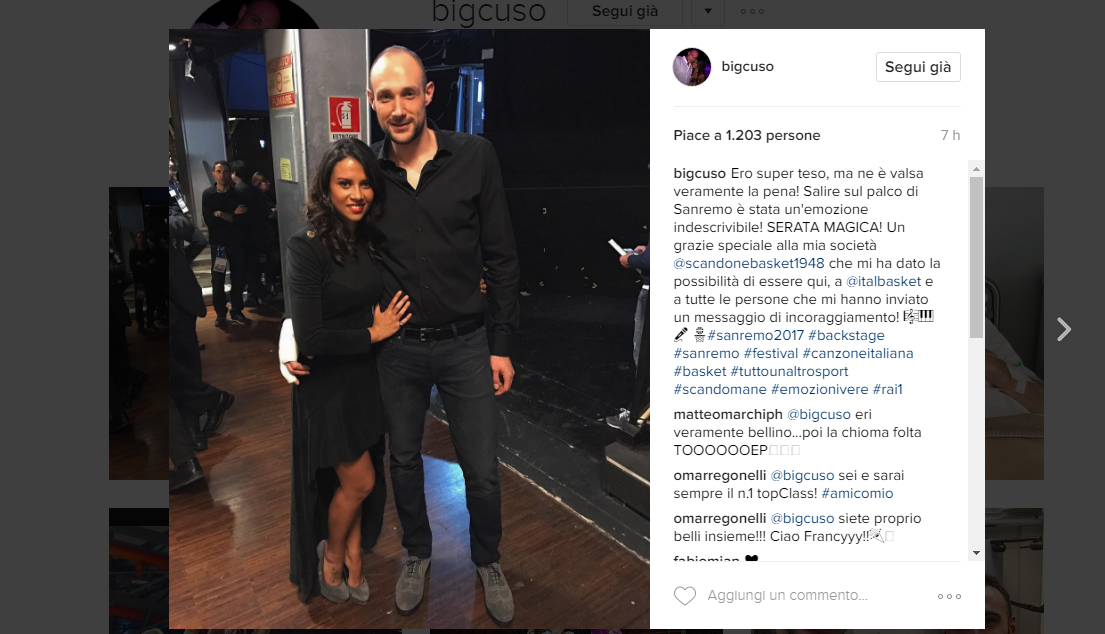The height and width of the screenshot is (634, 1105).
Task: Open matteomarchiph's profile from the comment
Action: click(728, 414)
